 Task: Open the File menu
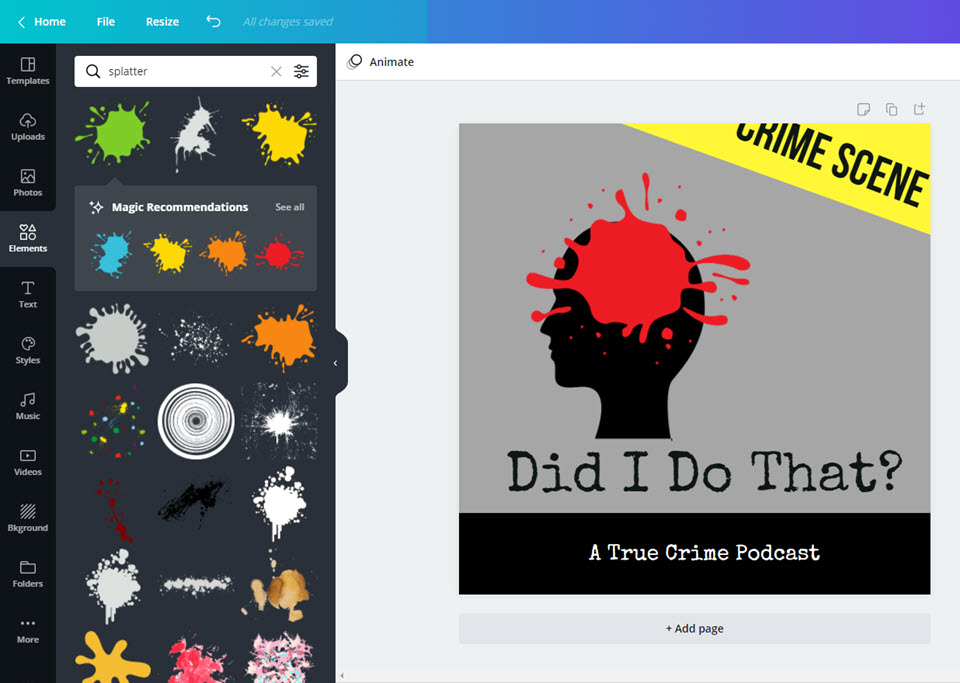[x=106, y=21]
